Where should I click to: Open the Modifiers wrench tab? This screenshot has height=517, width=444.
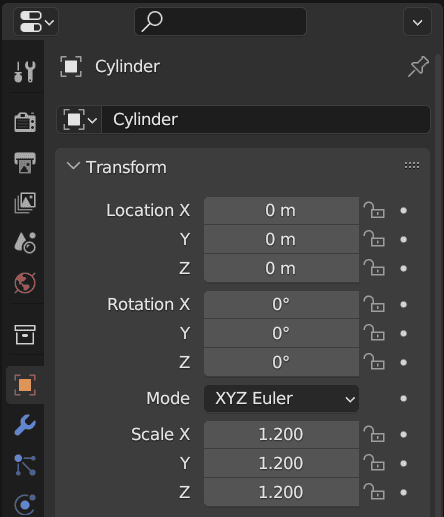pos(25,425)
